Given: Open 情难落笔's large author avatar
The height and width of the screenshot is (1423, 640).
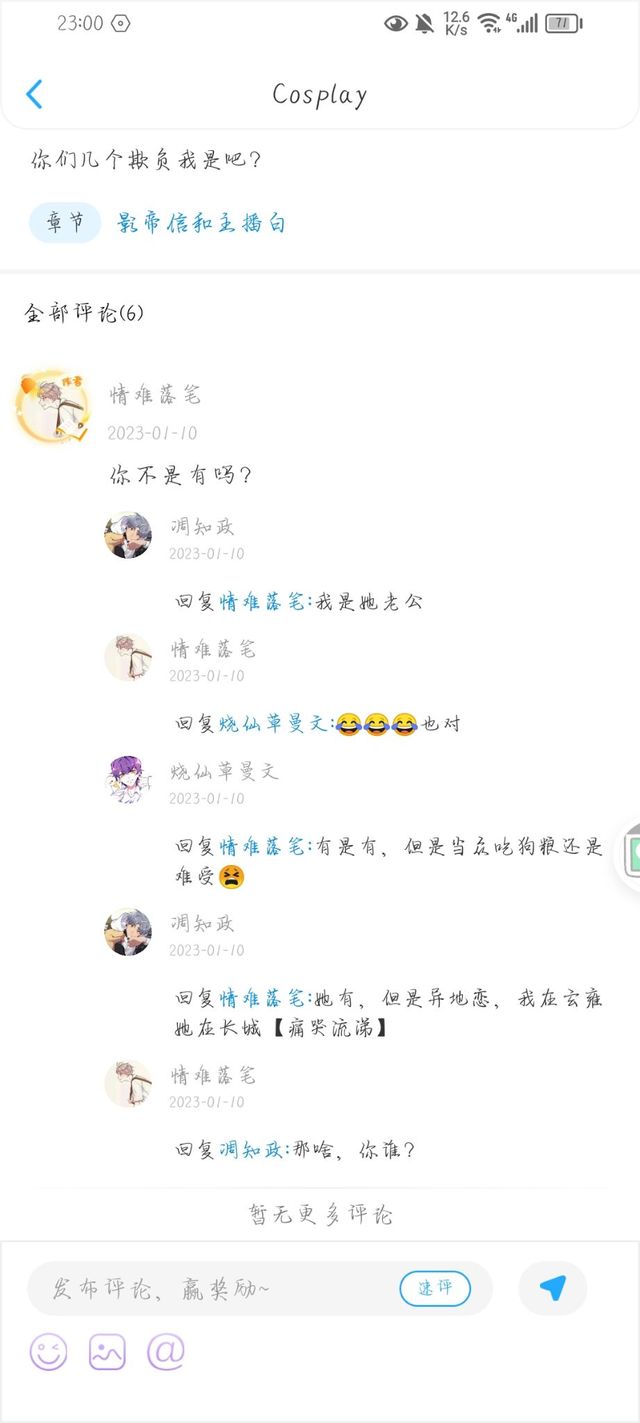Looking at the screenshot, I should tap(50, 407).
